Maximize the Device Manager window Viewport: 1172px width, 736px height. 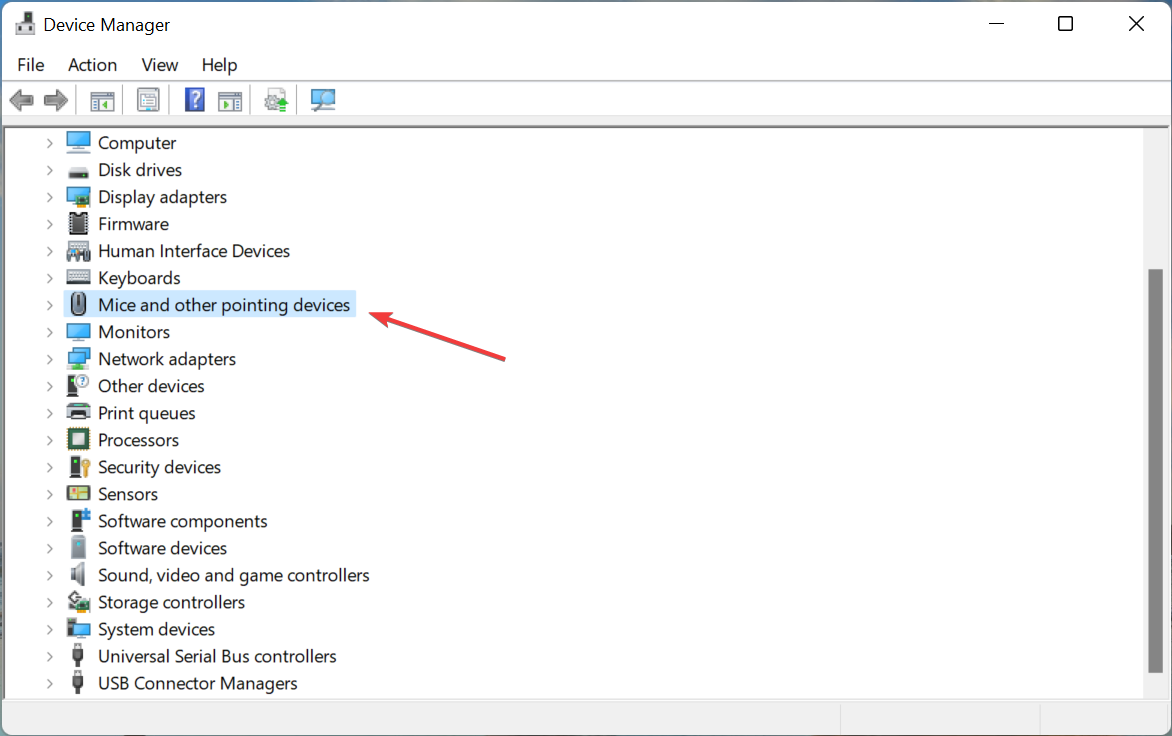(x=1065, y=24)
